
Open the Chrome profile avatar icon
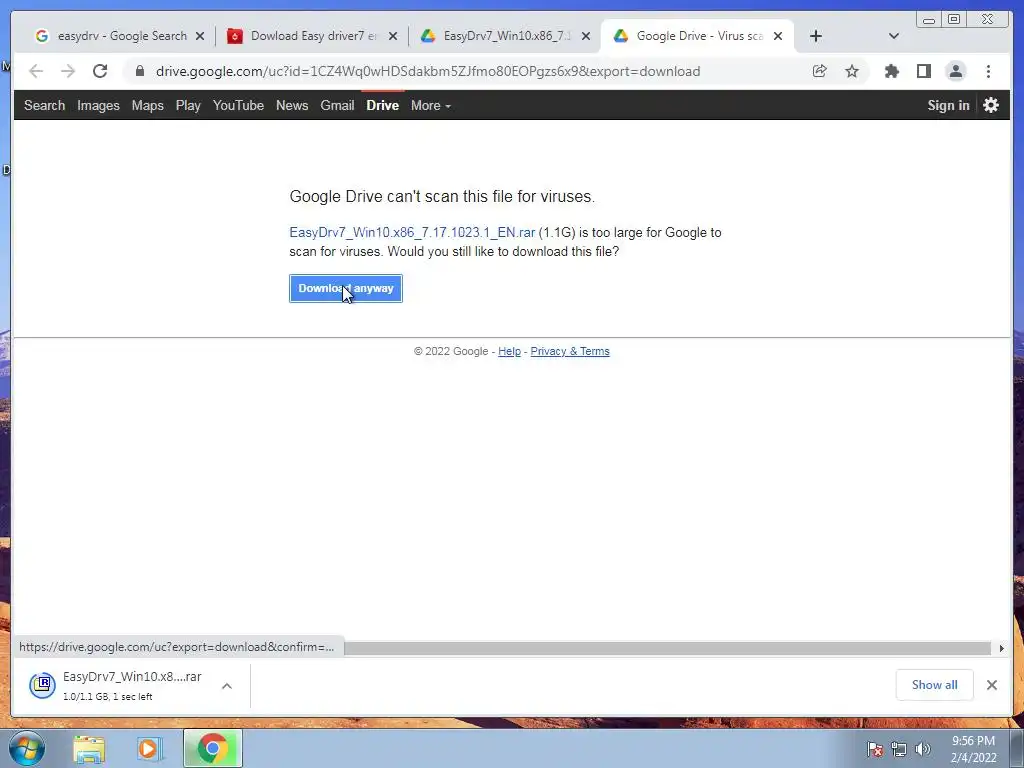[x=955, y=71]
